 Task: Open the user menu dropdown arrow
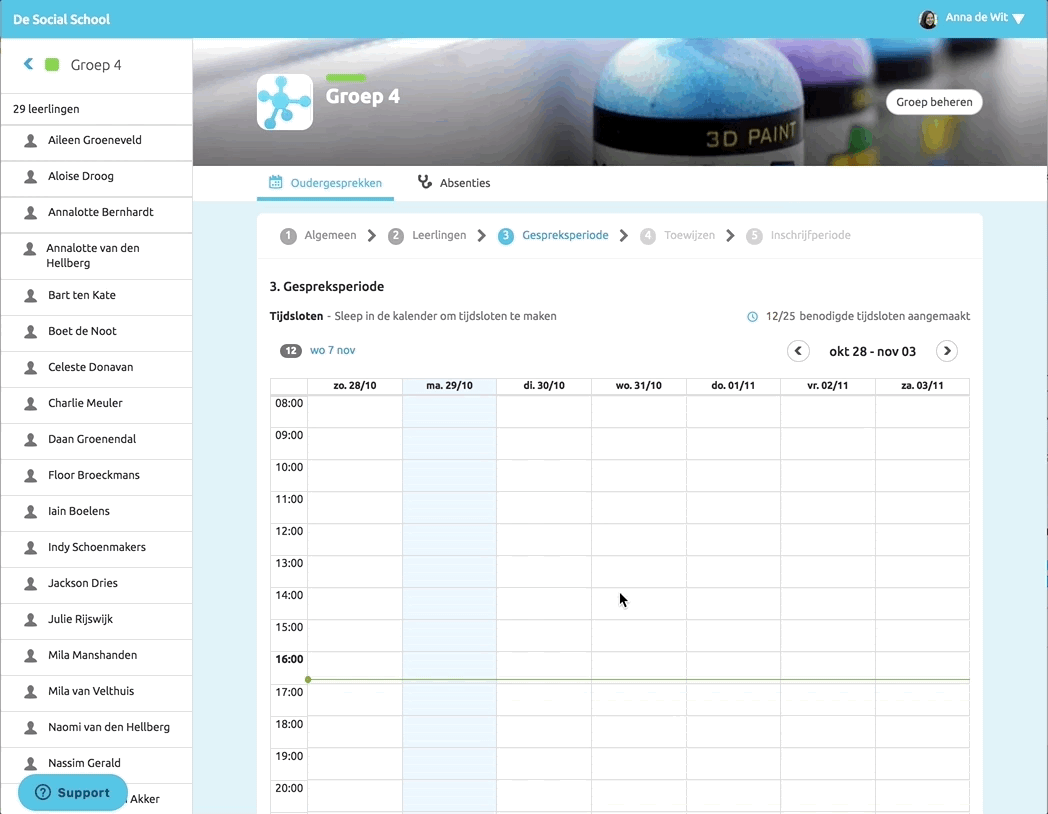[x=1019, y=19]
